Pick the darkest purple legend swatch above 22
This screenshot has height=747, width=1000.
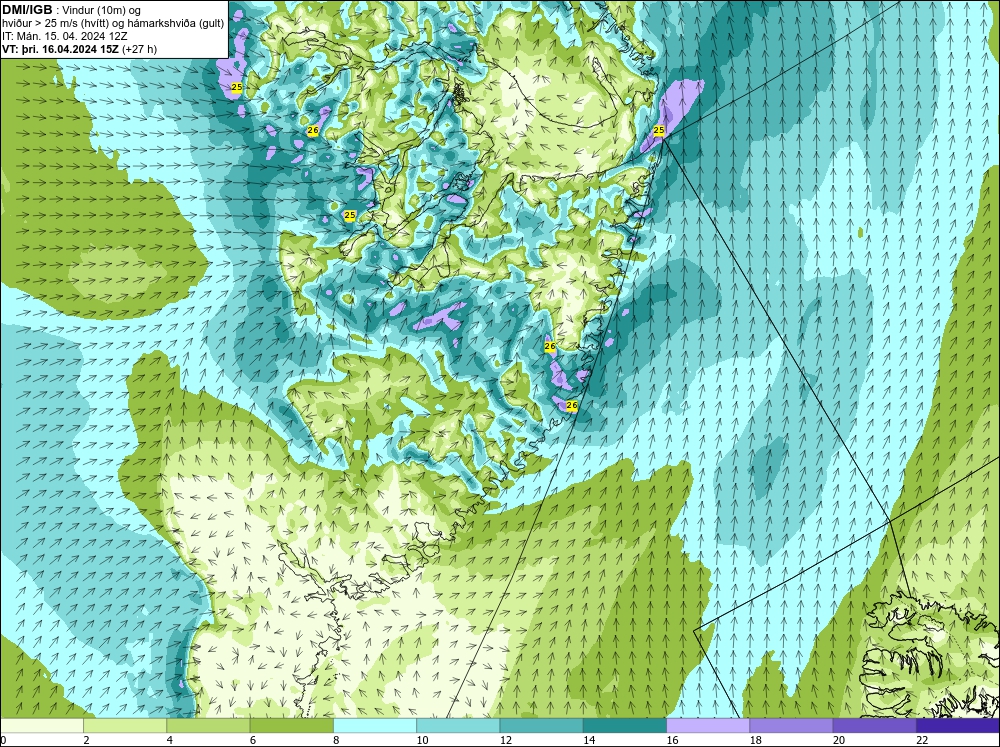[x=957, y=725]
